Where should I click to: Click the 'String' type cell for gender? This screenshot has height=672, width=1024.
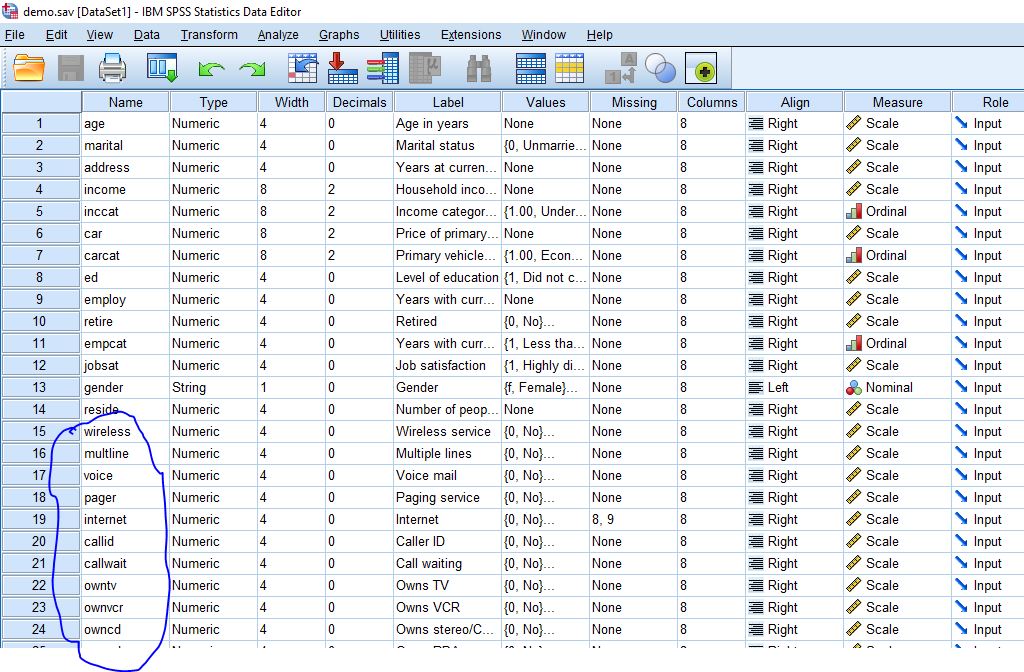pos(214,387)
